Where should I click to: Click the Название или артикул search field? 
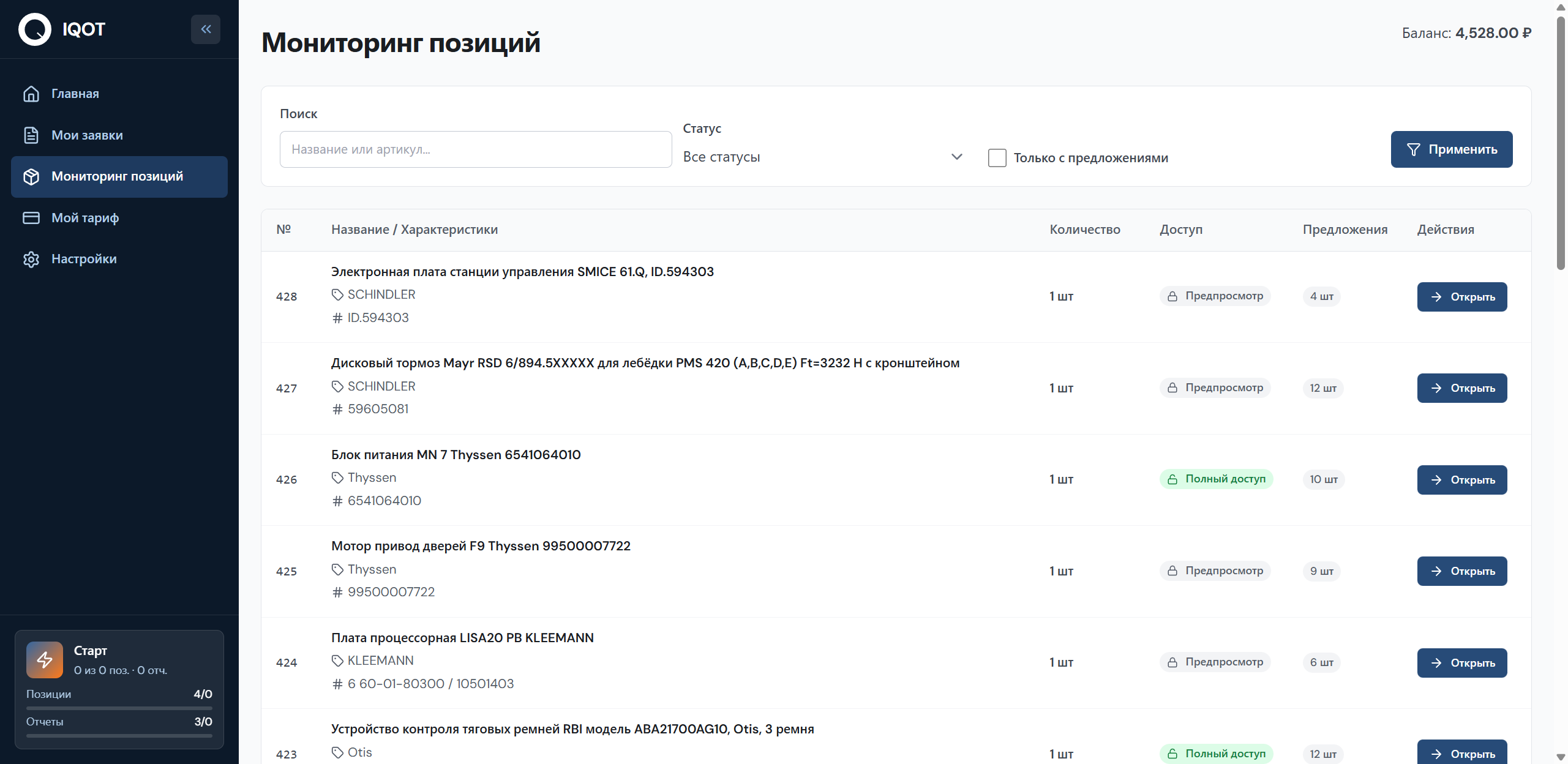pyautogui.click(x=475, y=149)
